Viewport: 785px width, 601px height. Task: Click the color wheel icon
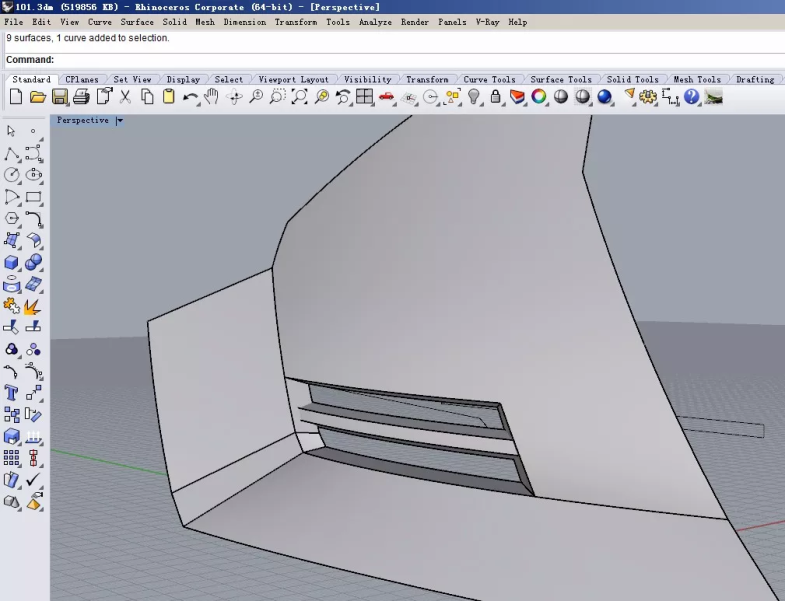click(x=539, y=97)
